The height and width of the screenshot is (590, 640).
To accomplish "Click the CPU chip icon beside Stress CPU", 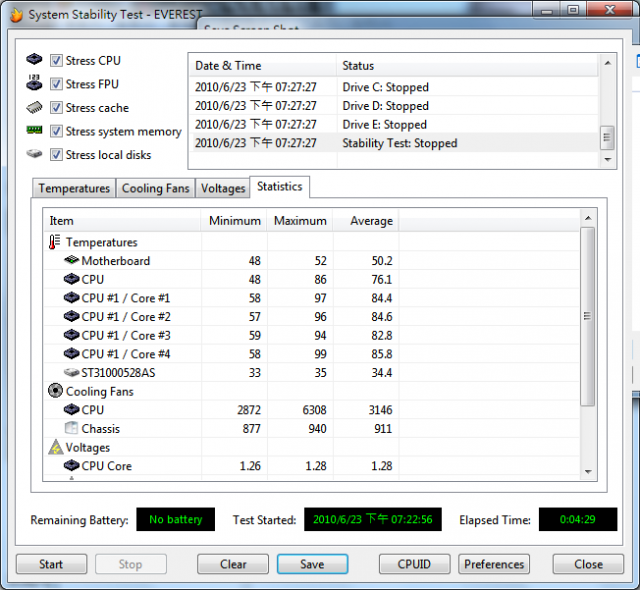I will point(34,59).
